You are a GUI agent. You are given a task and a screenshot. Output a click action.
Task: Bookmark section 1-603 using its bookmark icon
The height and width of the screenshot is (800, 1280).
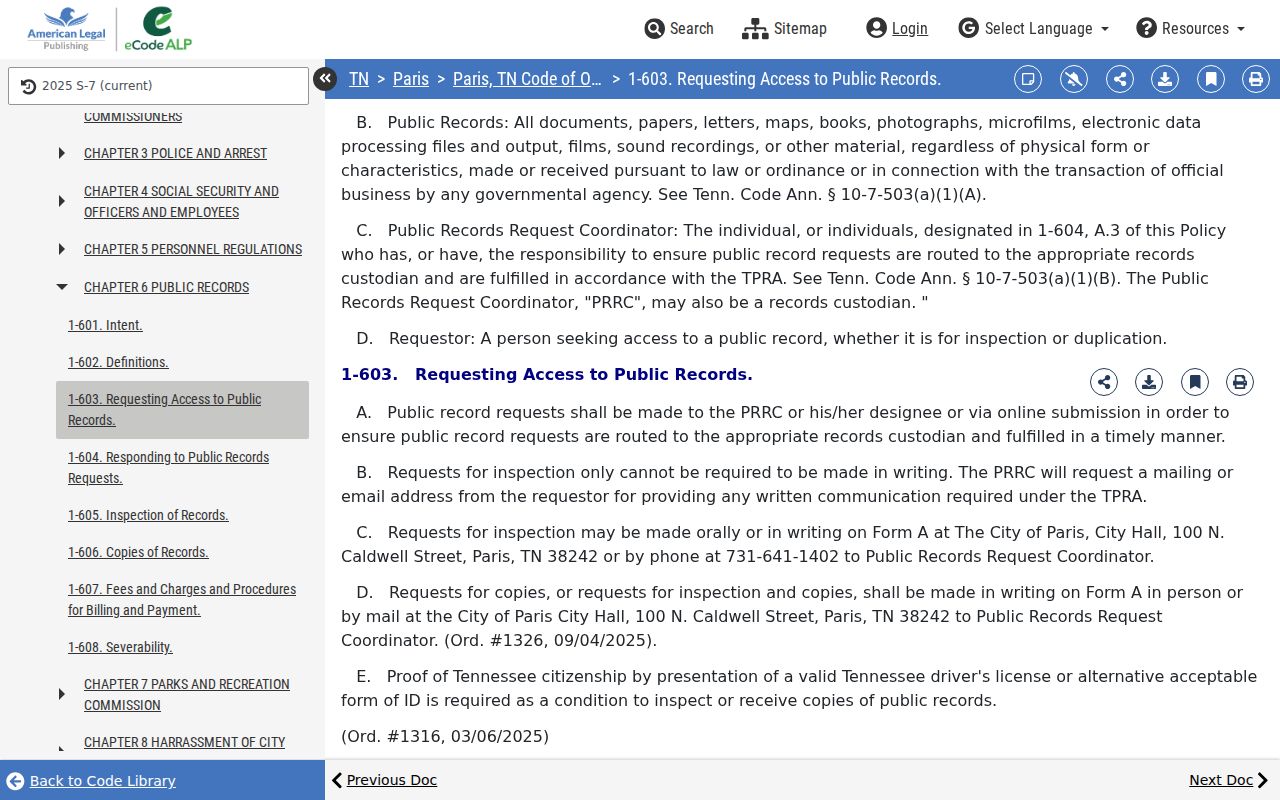[1195, 382]
